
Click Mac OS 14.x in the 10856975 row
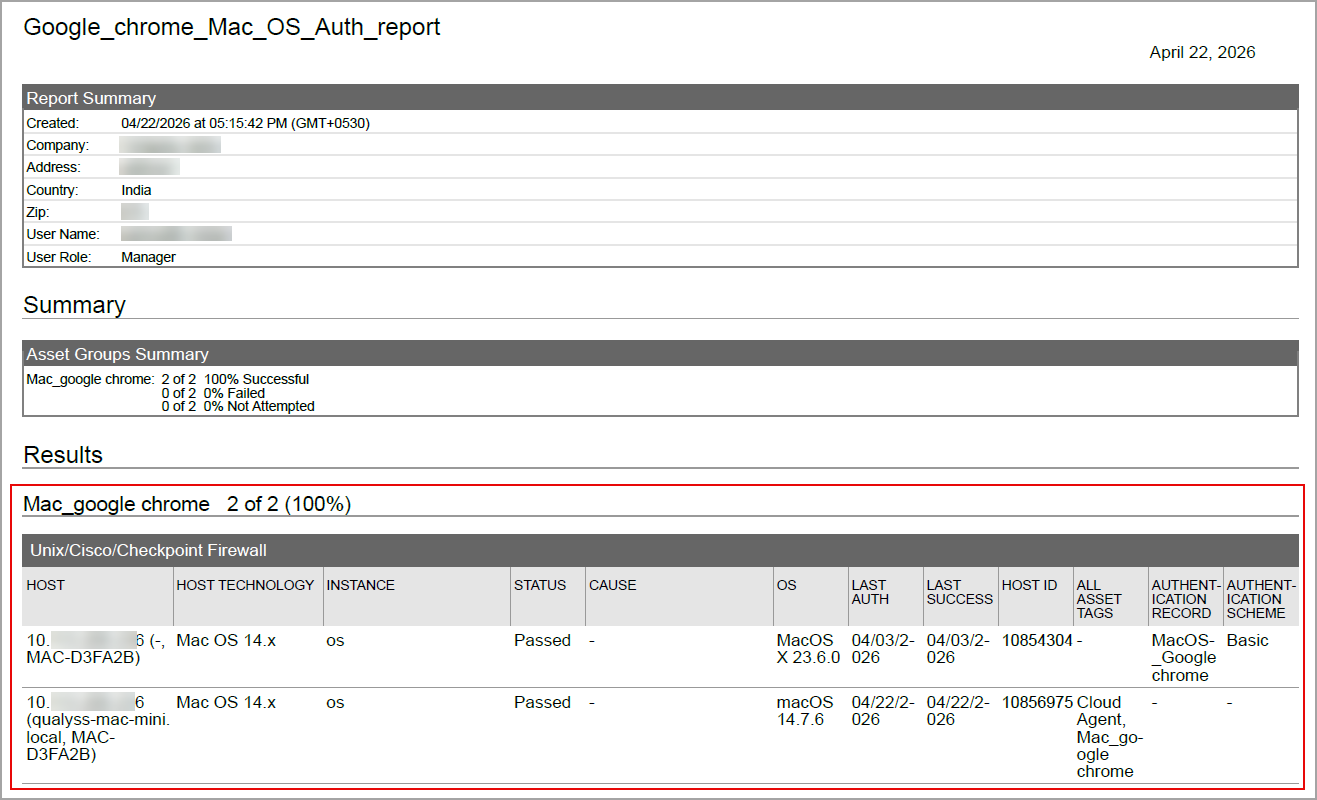[x=226, y=703]
